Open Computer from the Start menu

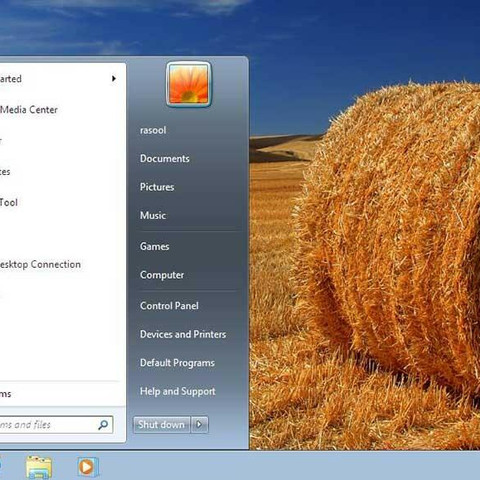(162, 275)
